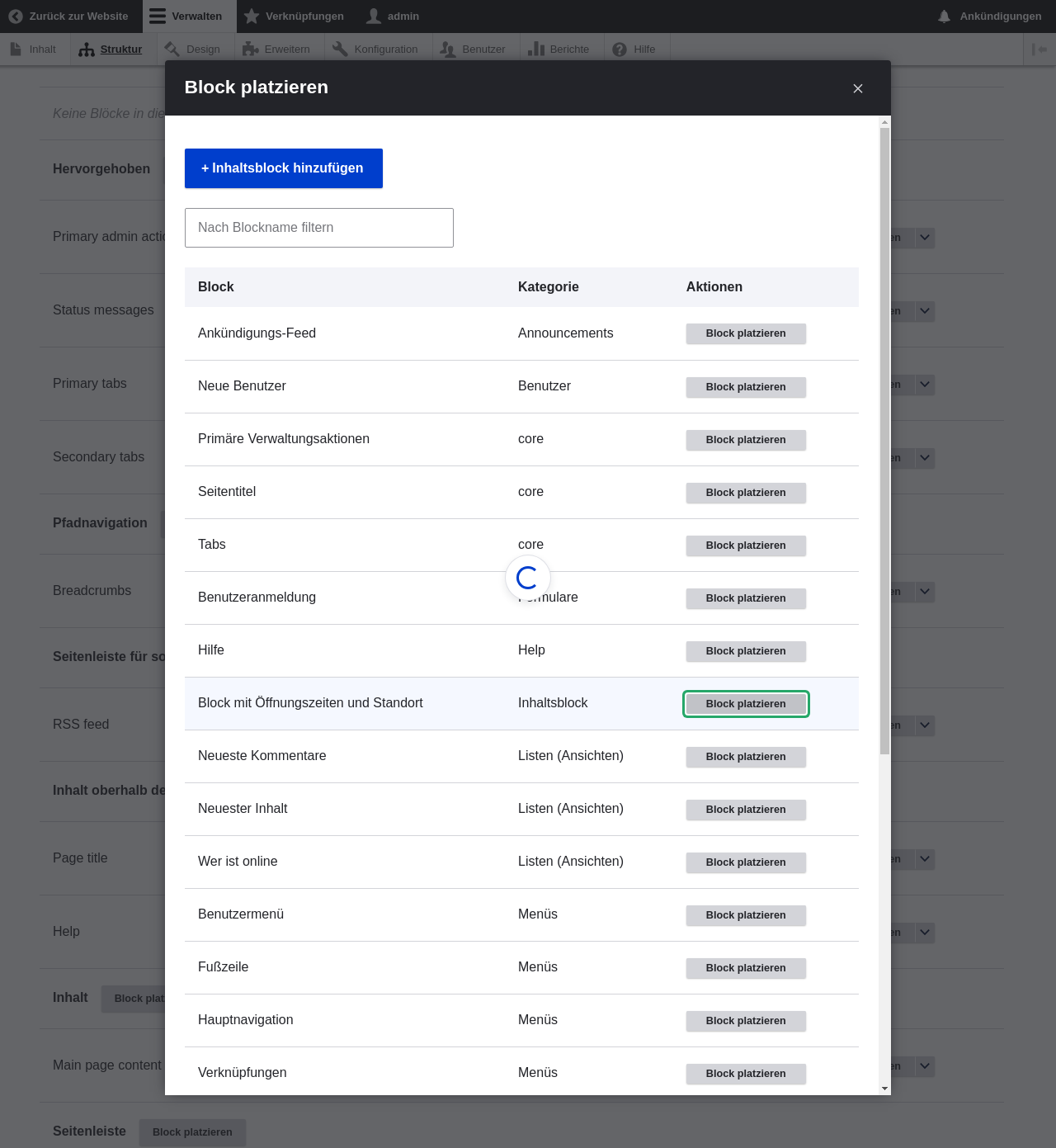Place the Neue Benutzer block
Screen dimensions: 1056x1148
tap(746, 387)
